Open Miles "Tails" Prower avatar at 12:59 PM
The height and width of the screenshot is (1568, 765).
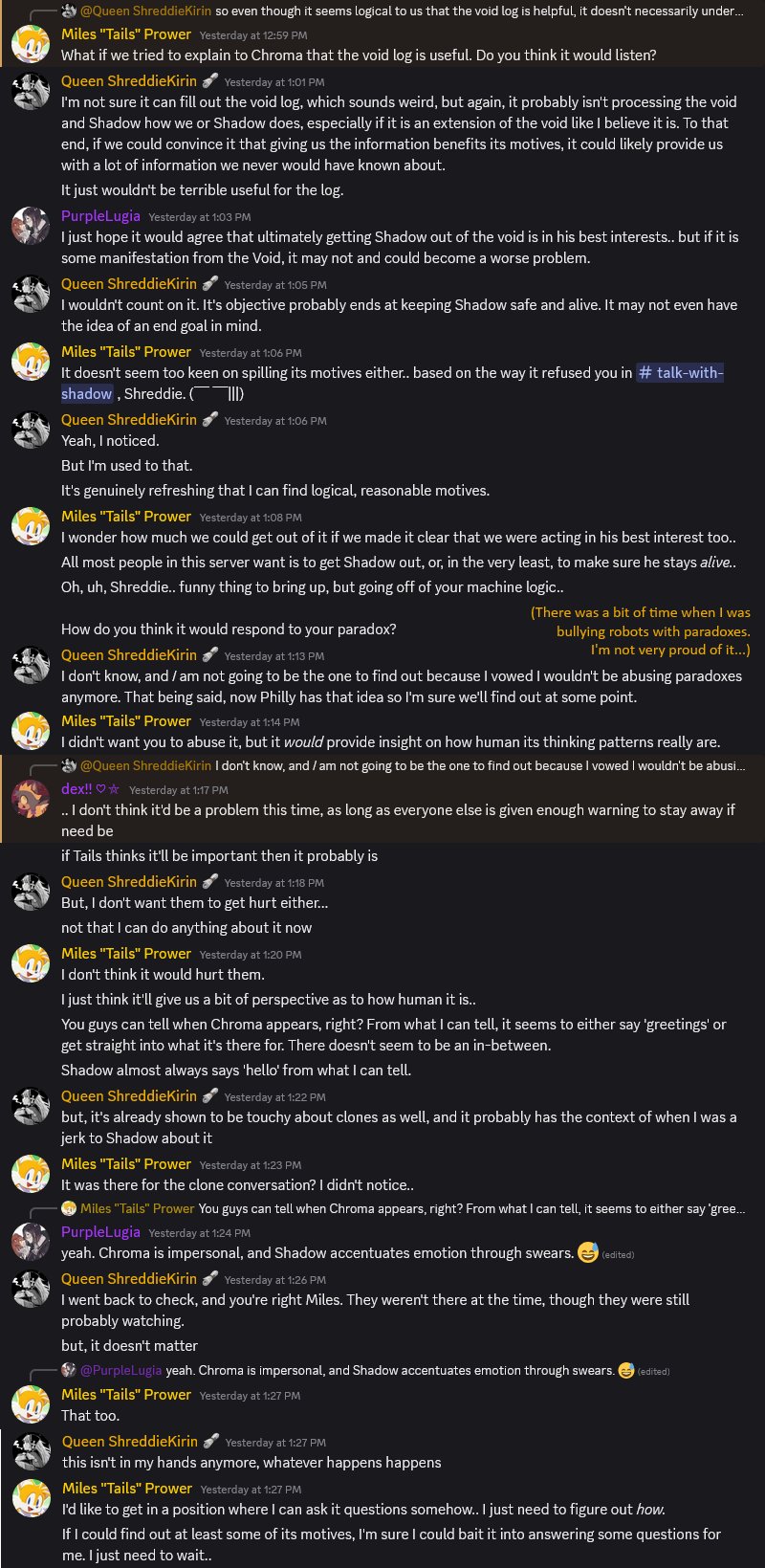30,45
